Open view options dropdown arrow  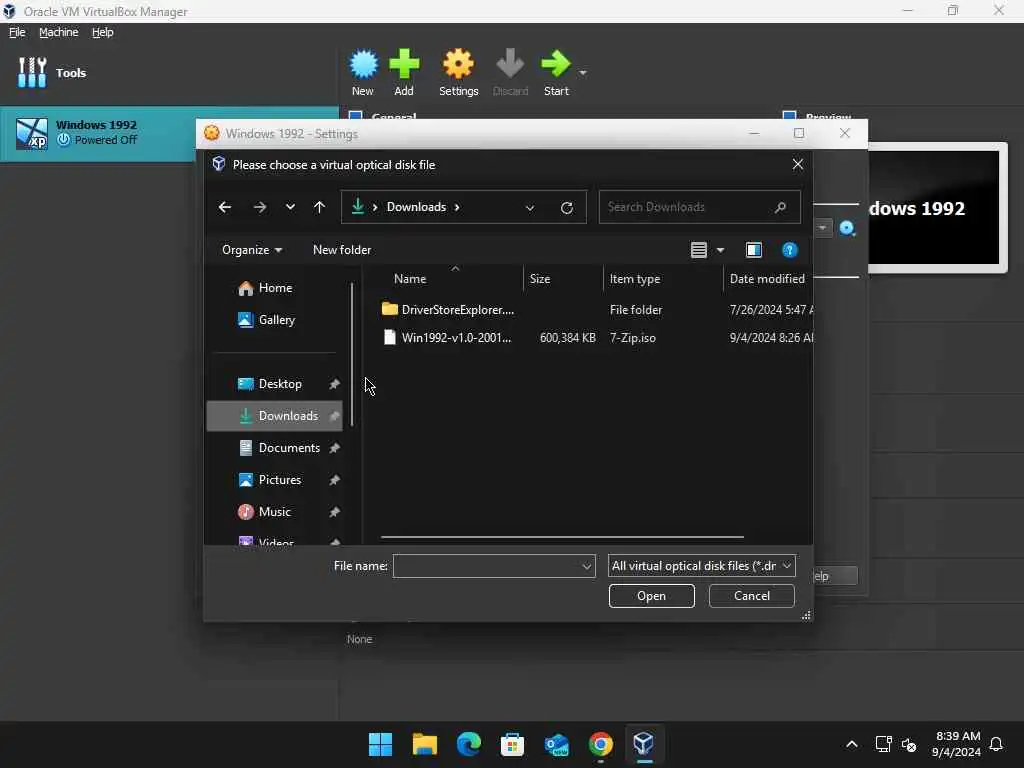pos(720,250)
